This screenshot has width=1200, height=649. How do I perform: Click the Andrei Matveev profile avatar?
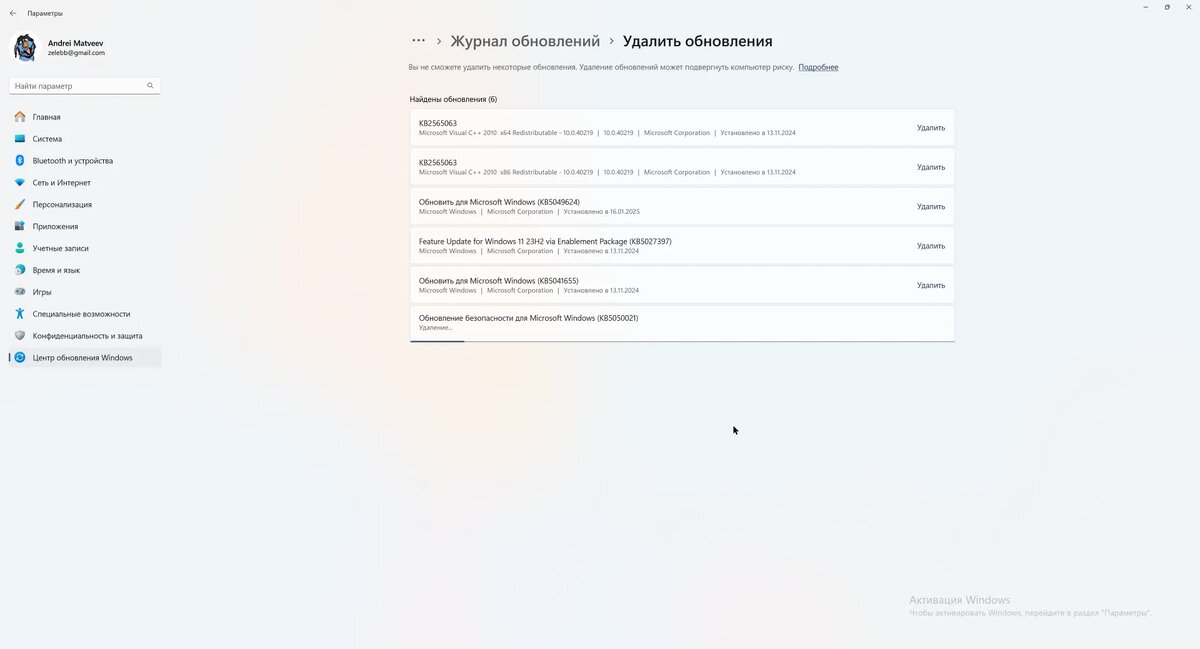[24, 46]
